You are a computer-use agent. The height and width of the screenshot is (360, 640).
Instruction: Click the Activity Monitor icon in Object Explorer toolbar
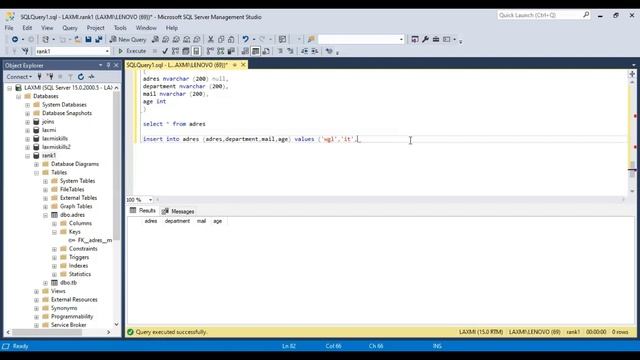(91, 77)
